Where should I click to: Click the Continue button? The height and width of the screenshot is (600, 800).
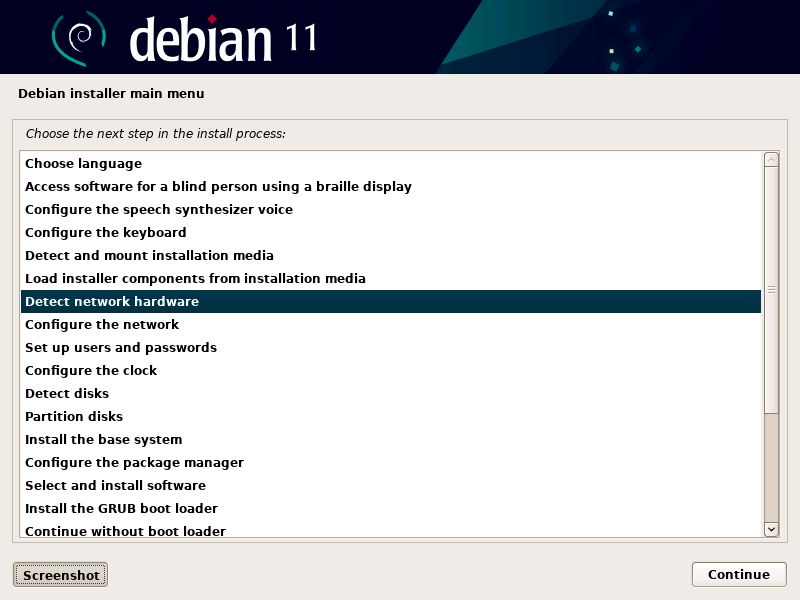[x=739, y=574]
